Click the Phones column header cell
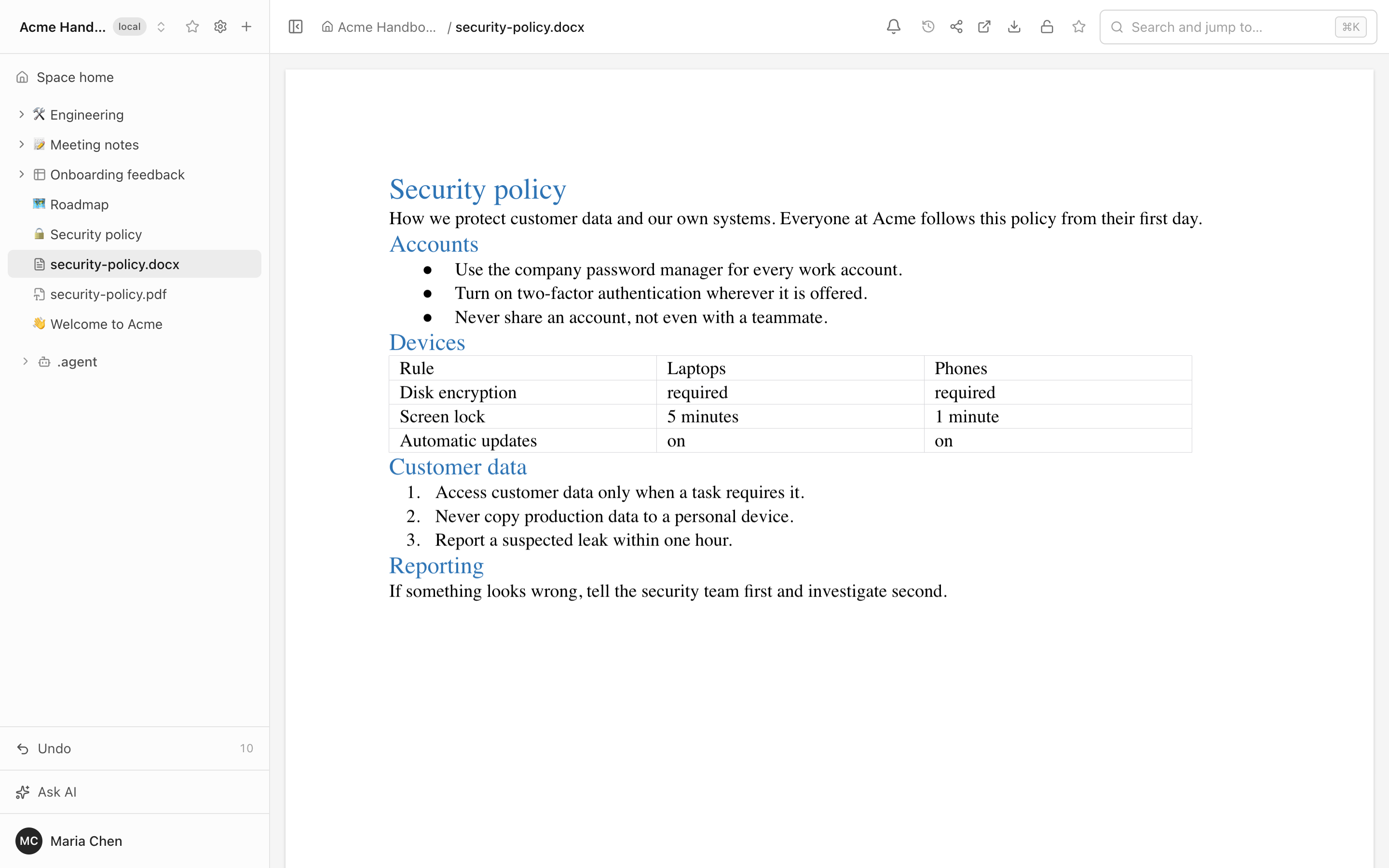The image size is (1389, 868). [x=1058, y=368]
